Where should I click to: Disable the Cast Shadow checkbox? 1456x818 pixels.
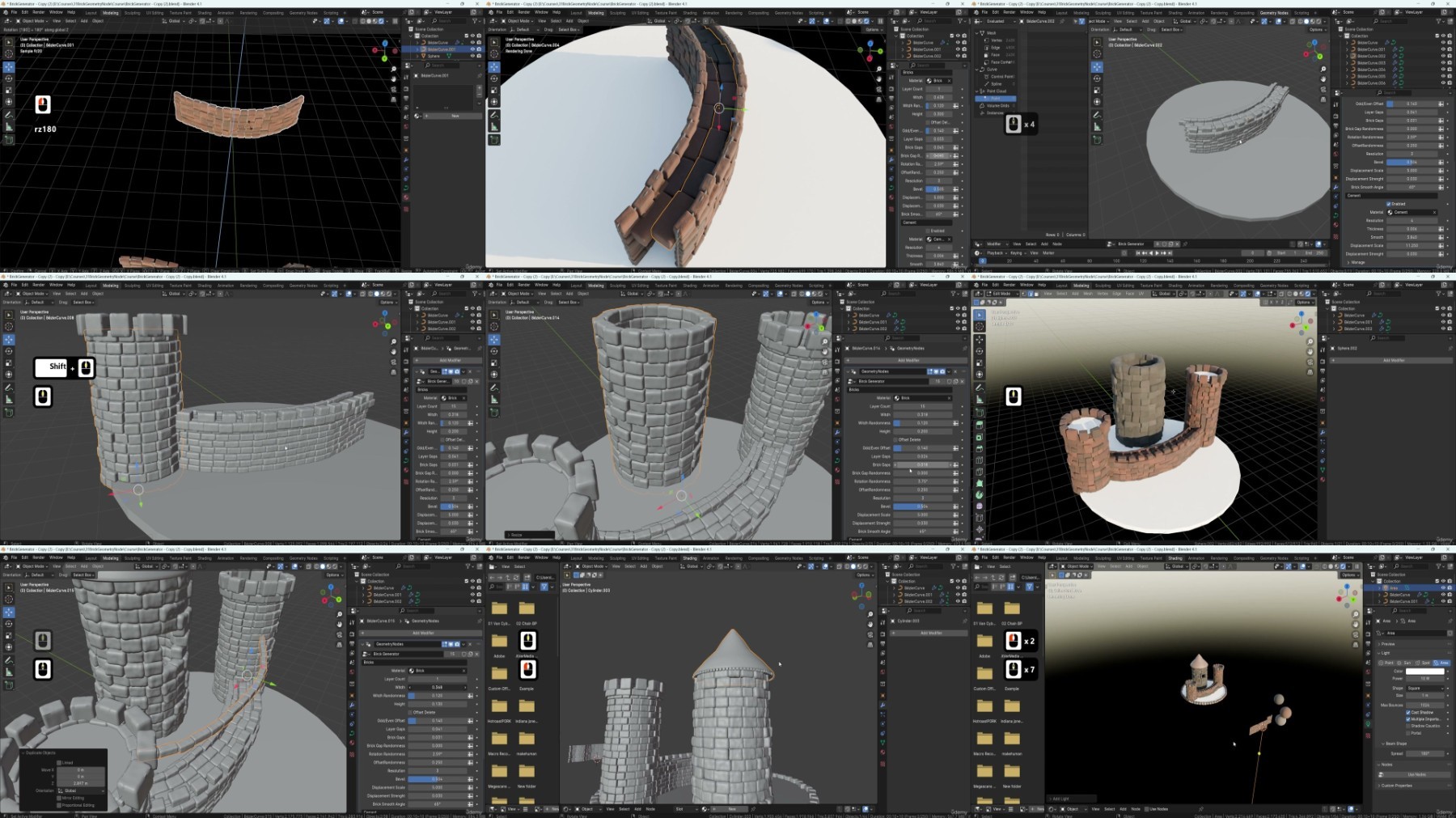click(x=1409, y=713)
